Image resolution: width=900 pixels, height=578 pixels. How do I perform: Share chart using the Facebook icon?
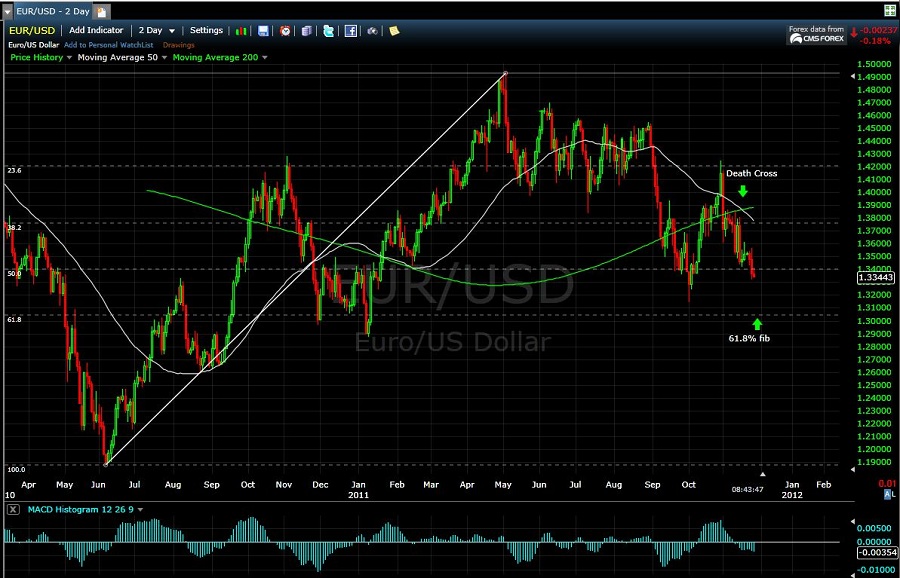point(351,31)
